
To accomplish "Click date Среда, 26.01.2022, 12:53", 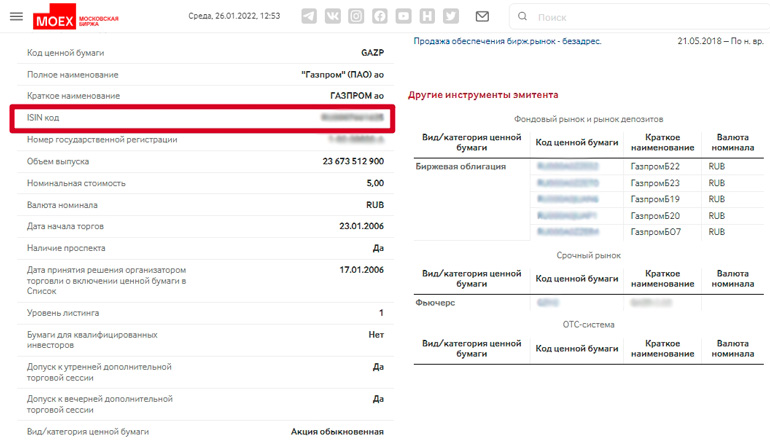I will (x=234, y=16).
